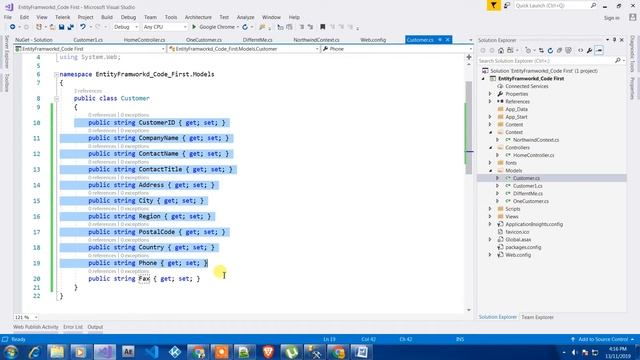Collapse the namespace block on line 6
640x360 pixels.
coord(56,74)
